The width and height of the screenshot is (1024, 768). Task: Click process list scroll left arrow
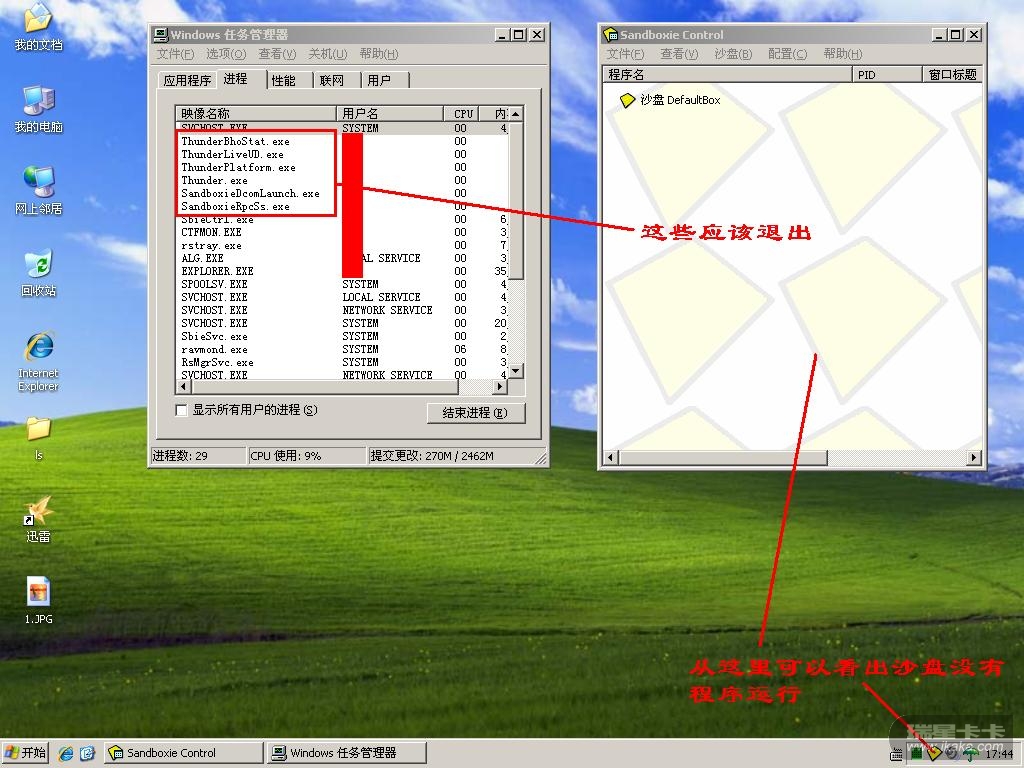point(184,387)
